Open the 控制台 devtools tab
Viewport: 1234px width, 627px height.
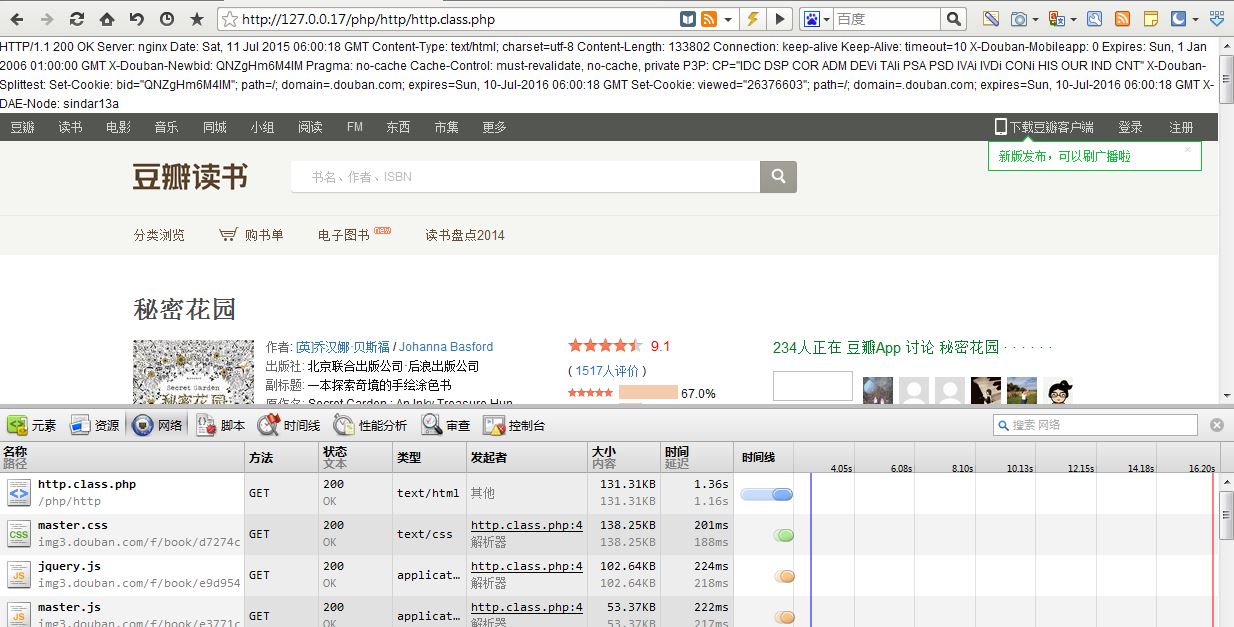tap(515, 425)
